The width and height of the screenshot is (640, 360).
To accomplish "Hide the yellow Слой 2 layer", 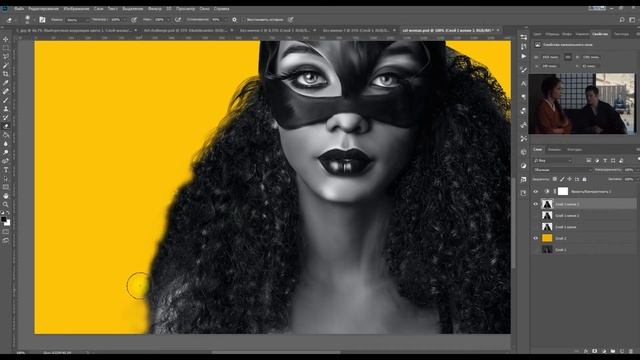I will [x=536, y=238].
